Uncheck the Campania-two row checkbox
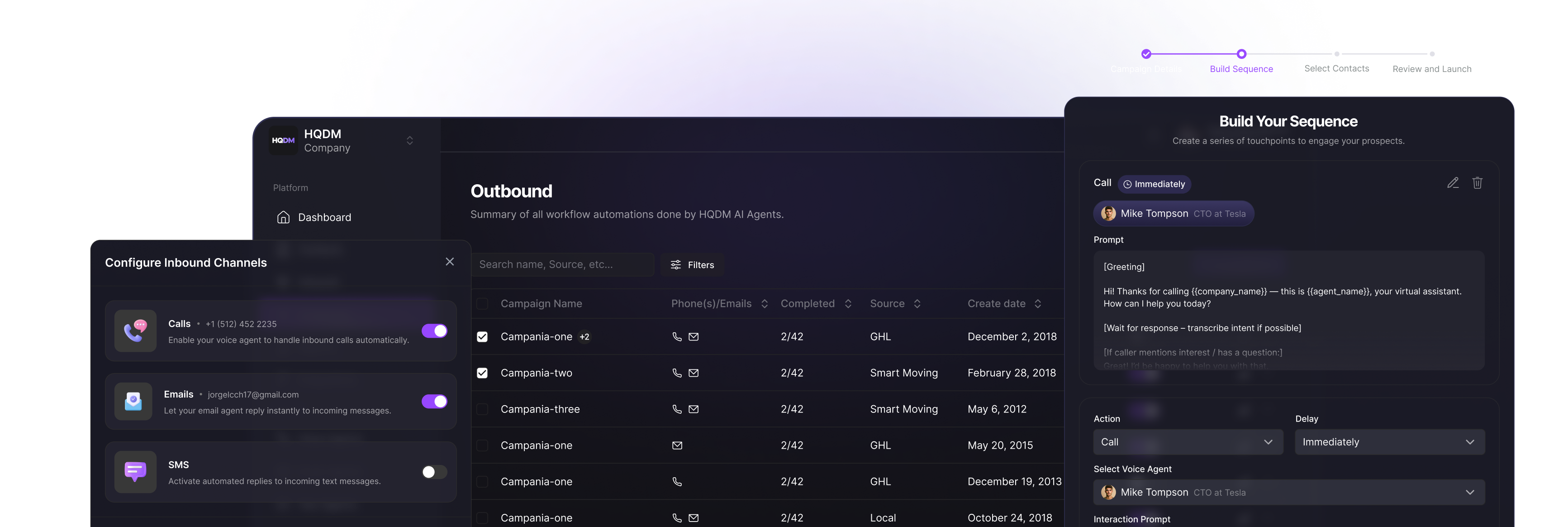The image size is (1568, 527). point(482,373)
